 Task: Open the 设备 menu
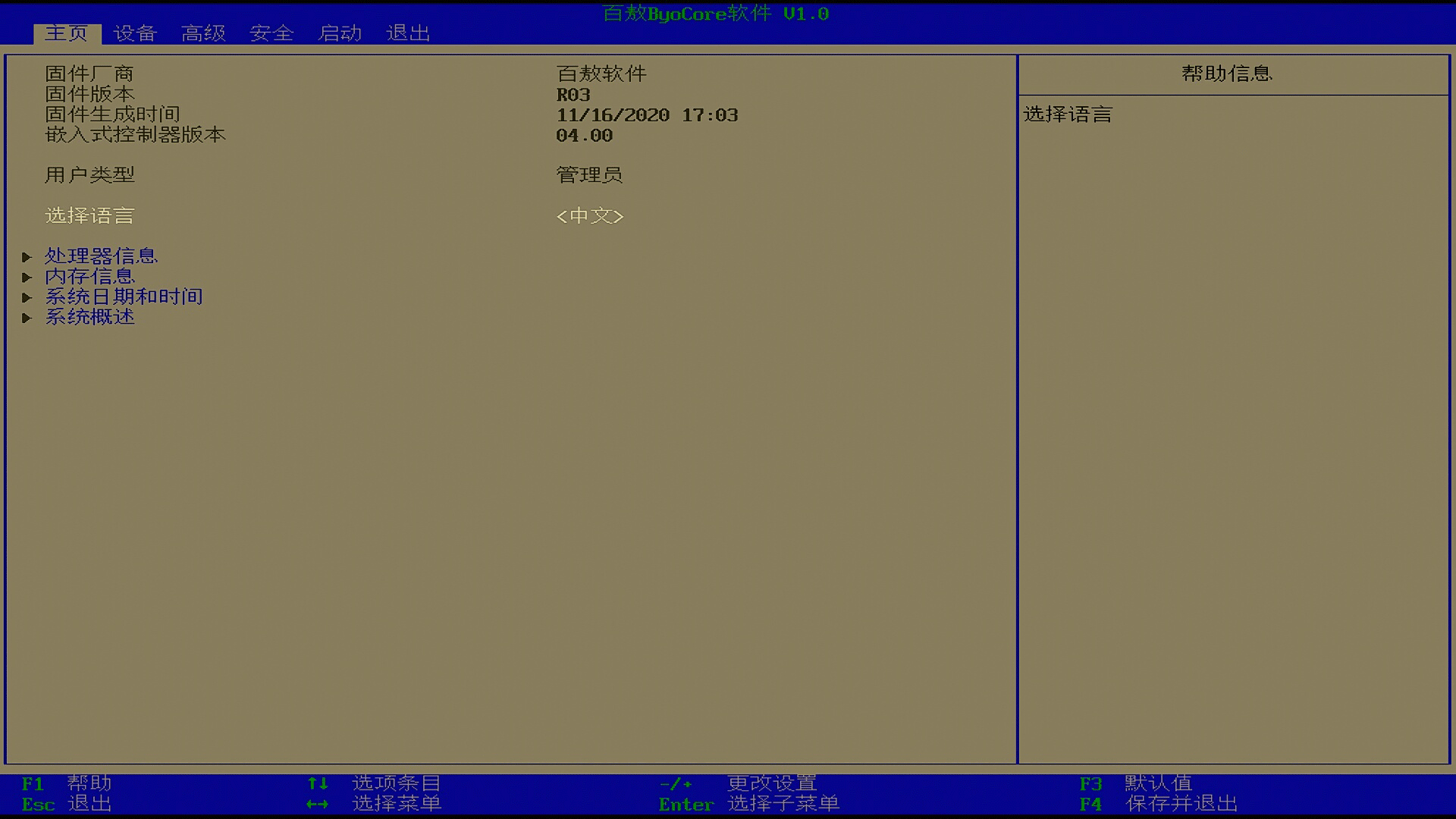[134, 33]
